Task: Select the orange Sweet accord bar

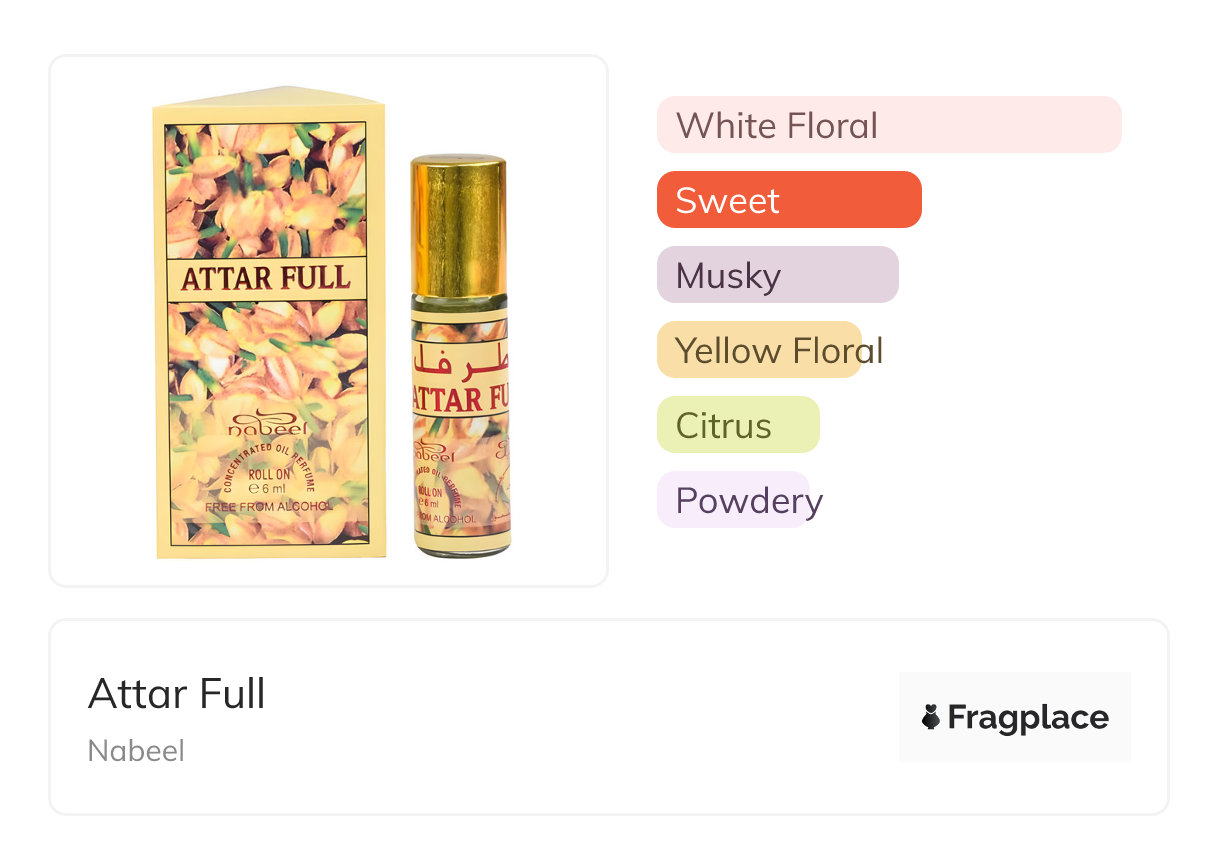Action: pyautogui.click(x=788, y=200)
